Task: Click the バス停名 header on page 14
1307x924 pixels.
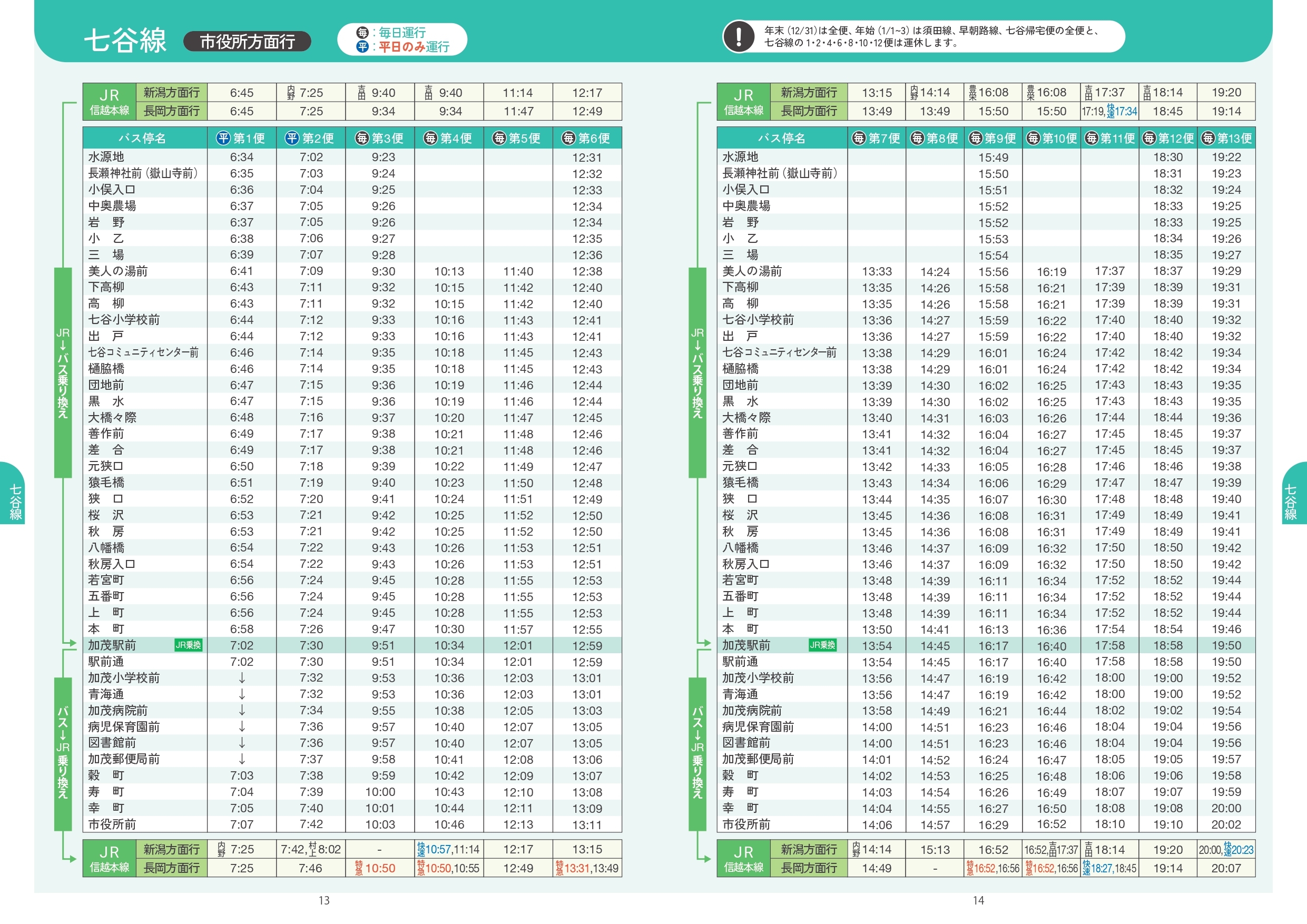Action: 781,139
